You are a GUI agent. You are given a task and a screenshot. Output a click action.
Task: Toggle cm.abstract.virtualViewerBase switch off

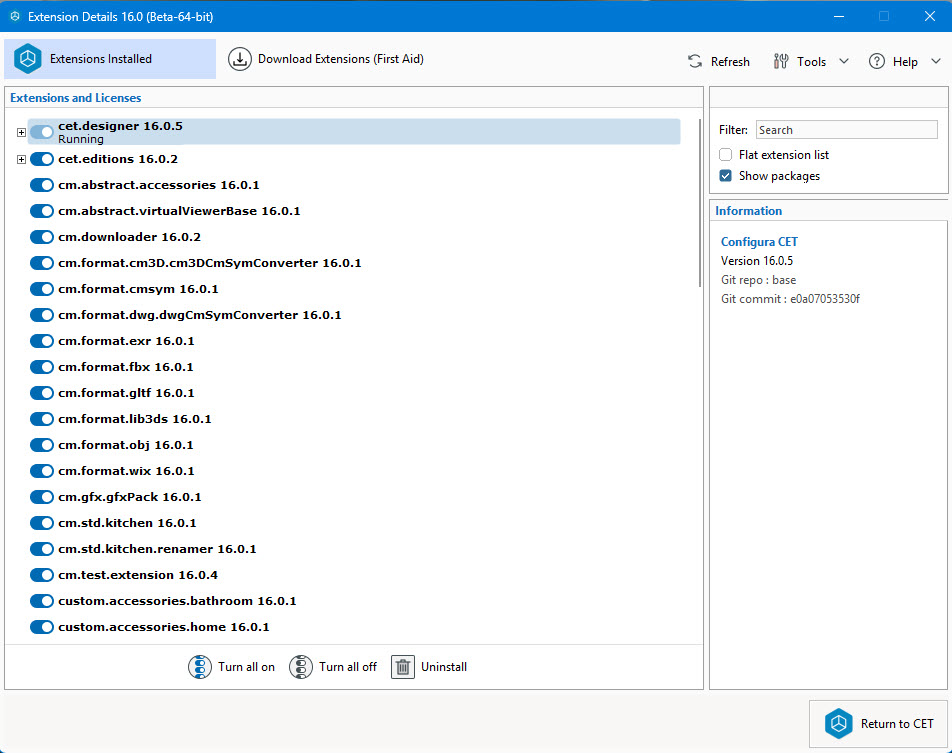[42, 211]
